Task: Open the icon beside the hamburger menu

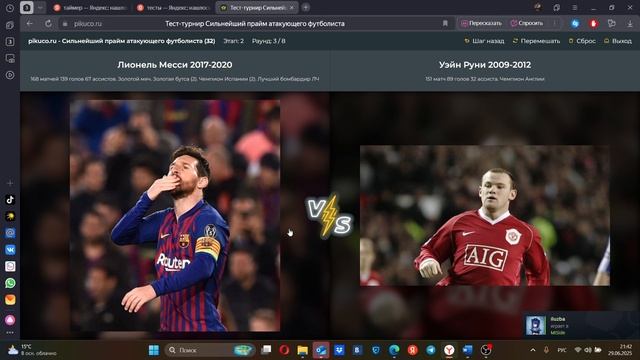Action: point(556,8)
